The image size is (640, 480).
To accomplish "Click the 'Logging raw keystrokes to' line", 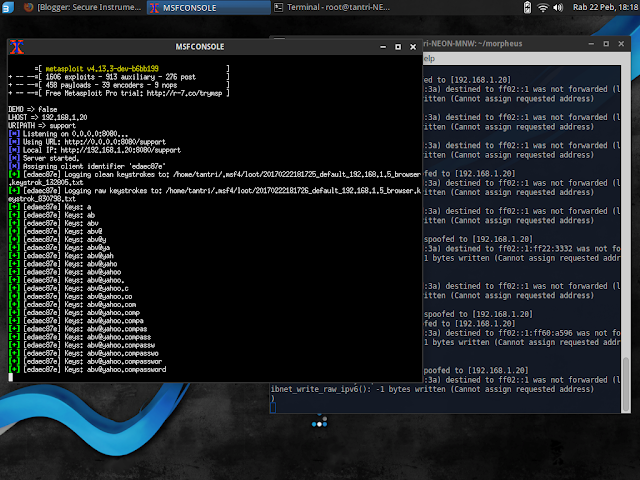I will pos(215,195).
